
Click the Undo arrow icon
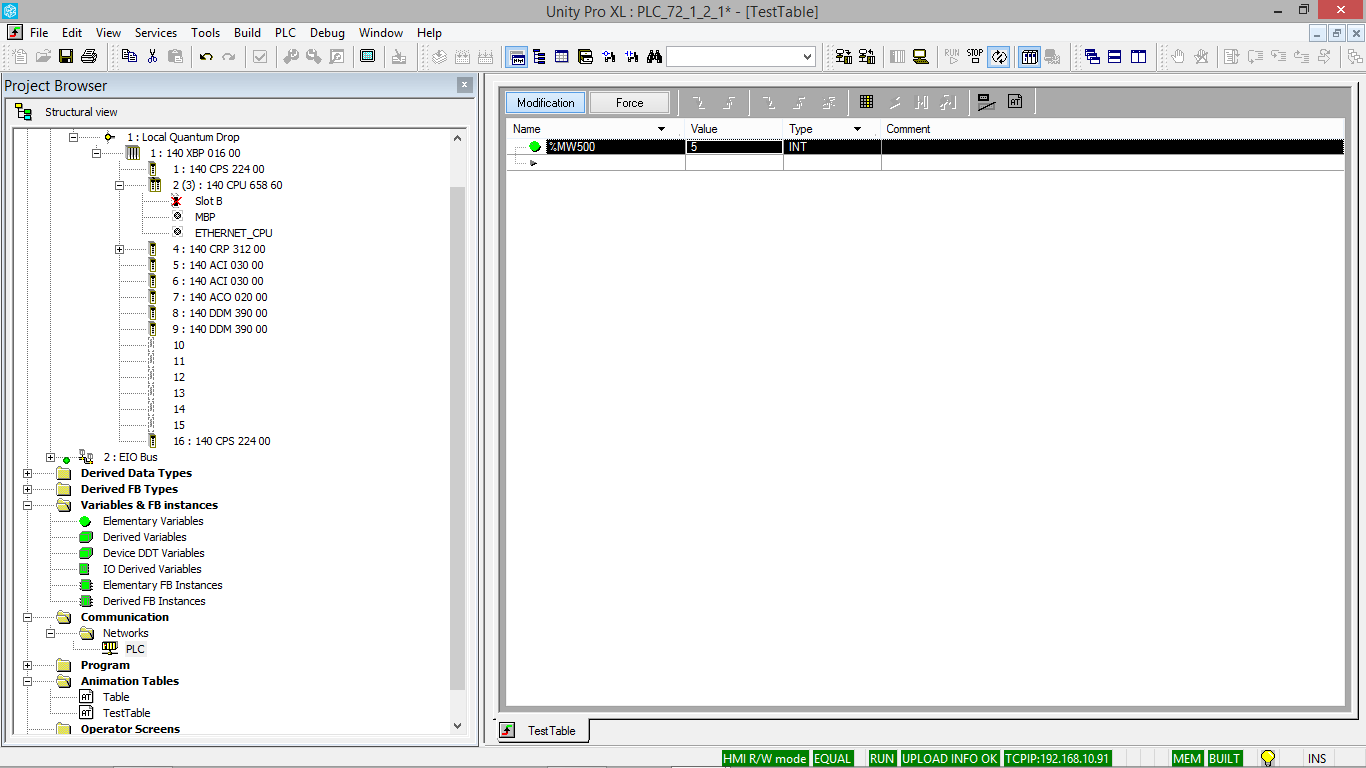206,56
